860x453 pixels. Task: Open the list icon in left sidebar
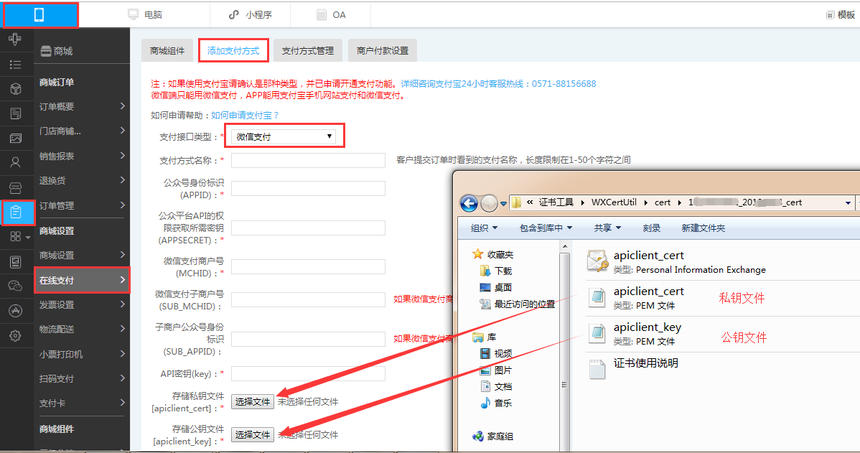tap(15, 65)
